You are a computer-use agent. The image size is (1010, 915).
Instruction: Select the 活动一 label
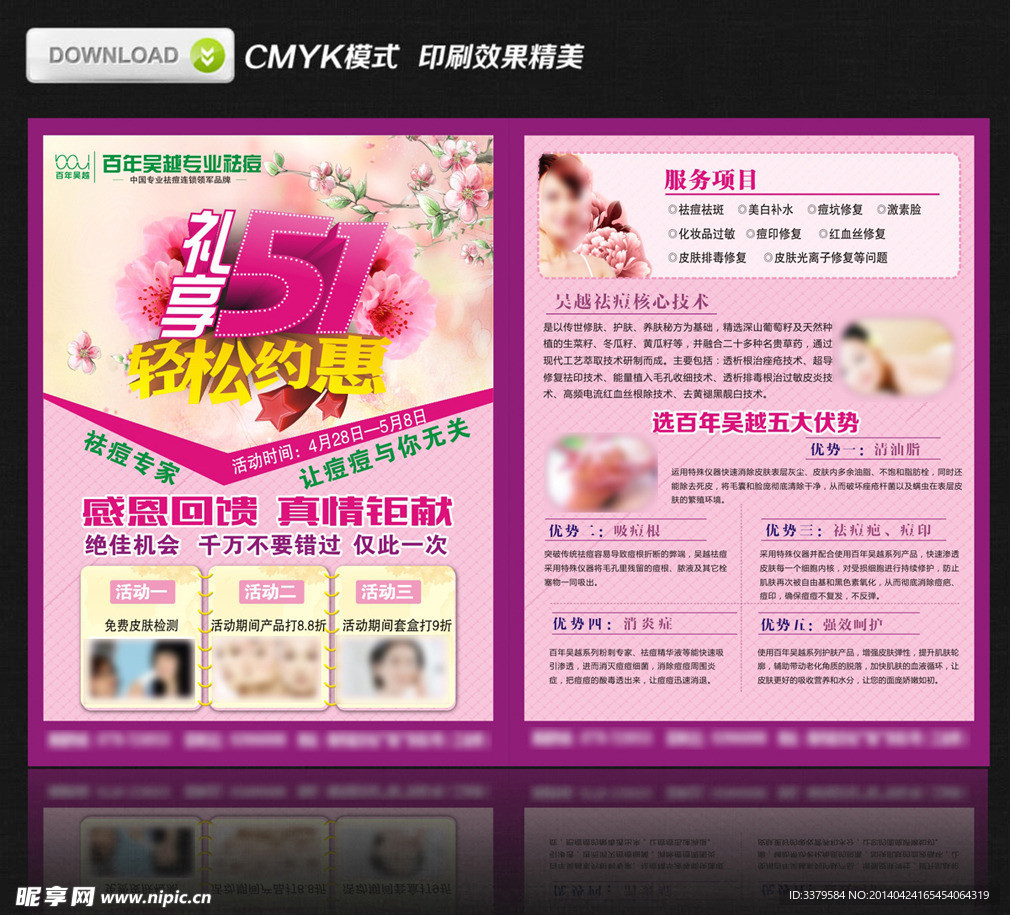[141, 592]
